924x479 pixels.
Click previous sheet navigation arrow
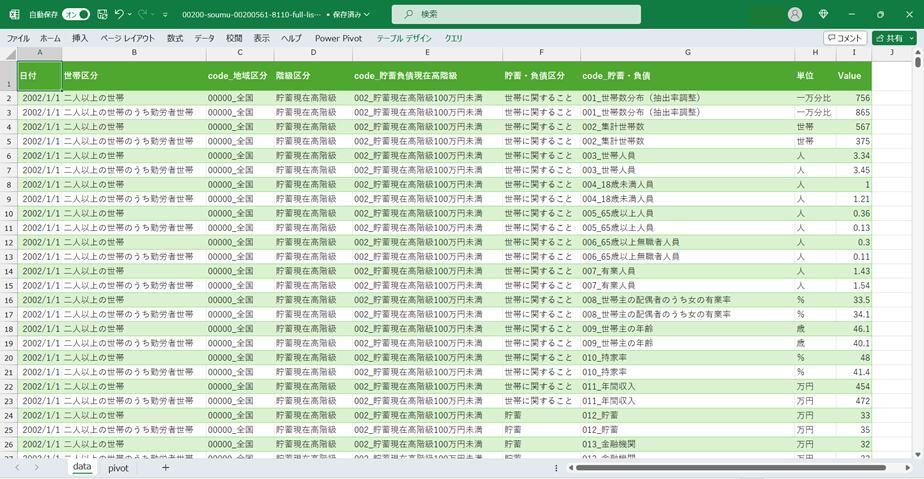[17, 467]
